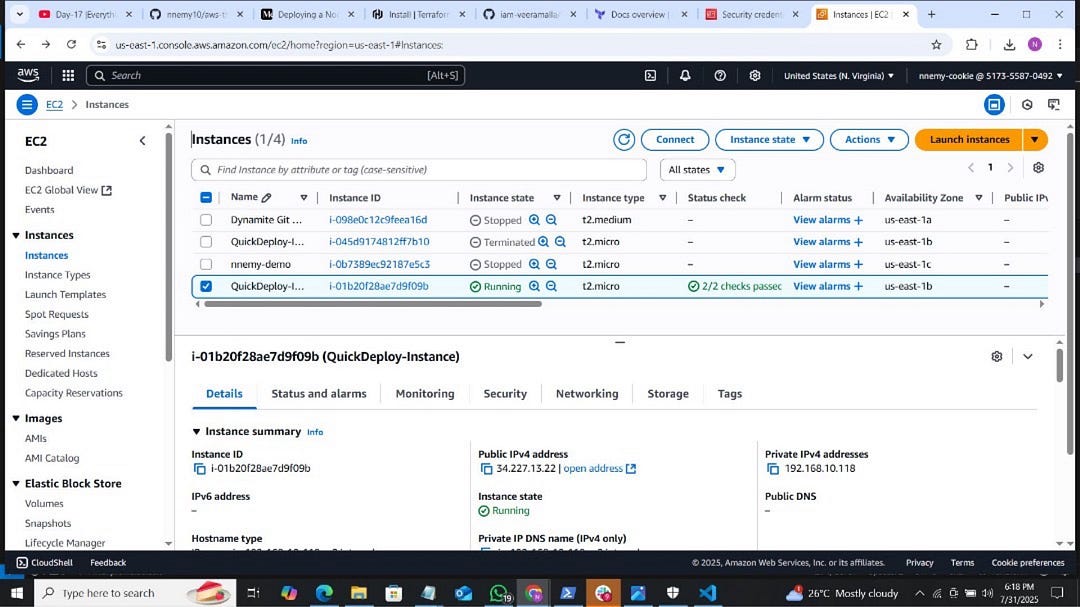Uncheck the QuickDeploy-Instance running instance row

click(x=206, y=286)
